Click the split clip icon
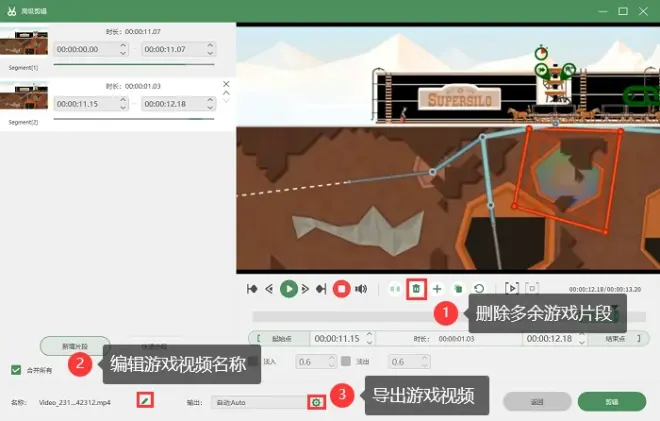Image resolution: width=660 pixels, height=421 pixels. point(395,289)
